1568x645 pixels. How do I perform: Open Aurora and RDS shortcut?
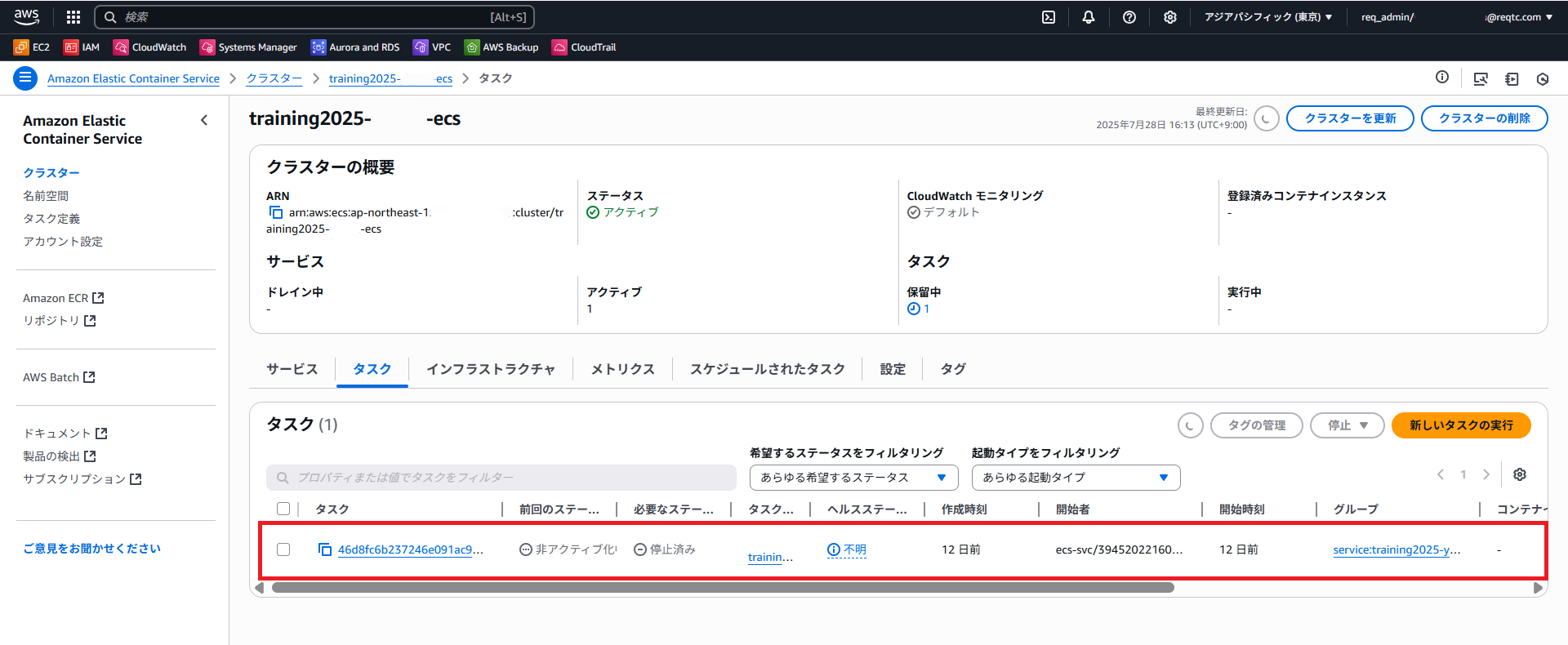[x=355, y=47]
